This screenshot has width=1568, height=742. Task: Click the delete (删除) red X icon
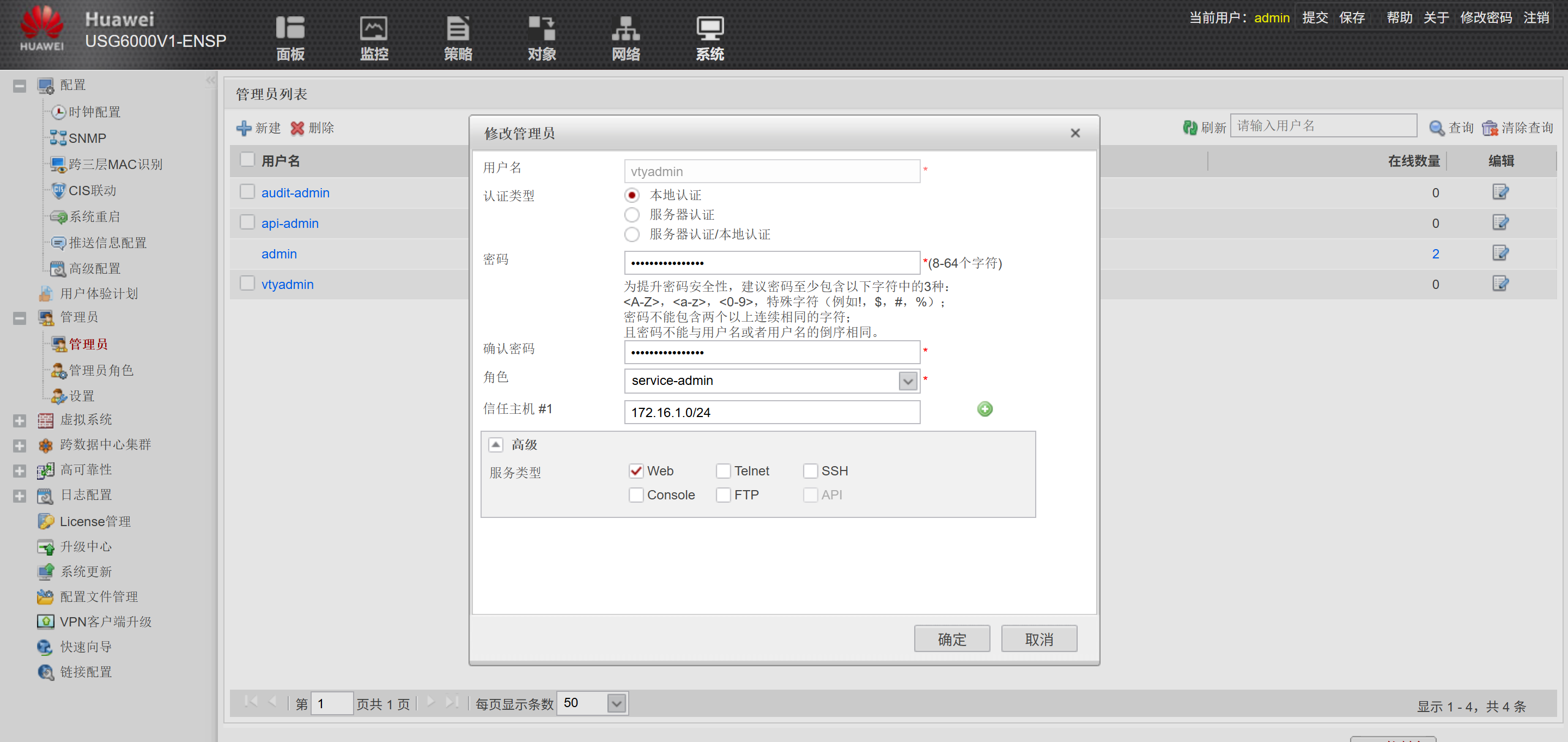click(x=297, y=128)
